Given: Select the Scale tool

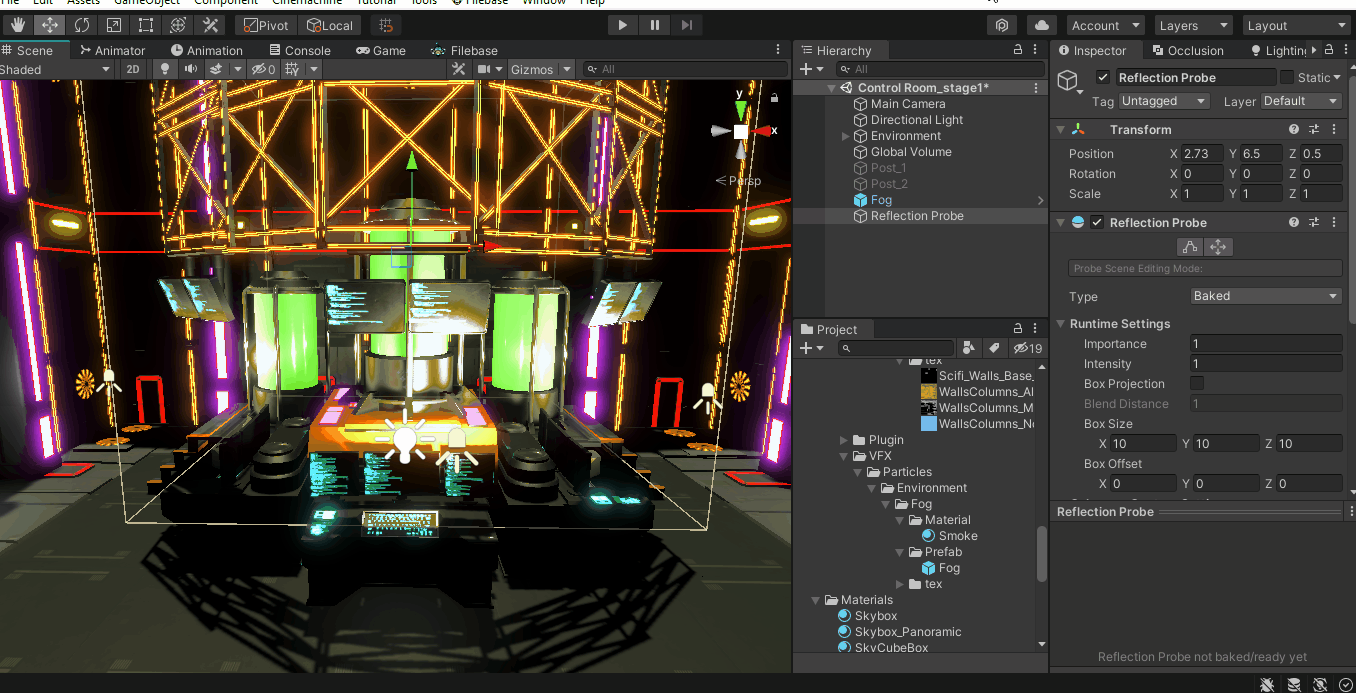Looking at the screenshot, I should pos(114,25).
